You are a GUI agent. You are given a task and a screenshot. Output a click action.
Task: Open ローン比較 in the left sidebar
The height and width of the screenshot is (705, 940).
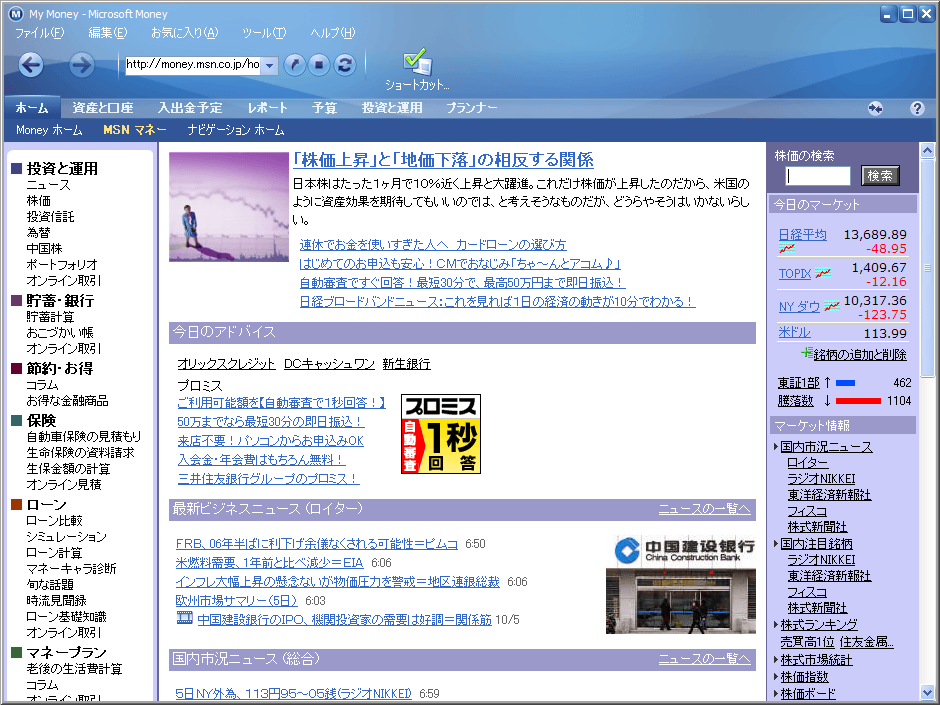(54, 520)
